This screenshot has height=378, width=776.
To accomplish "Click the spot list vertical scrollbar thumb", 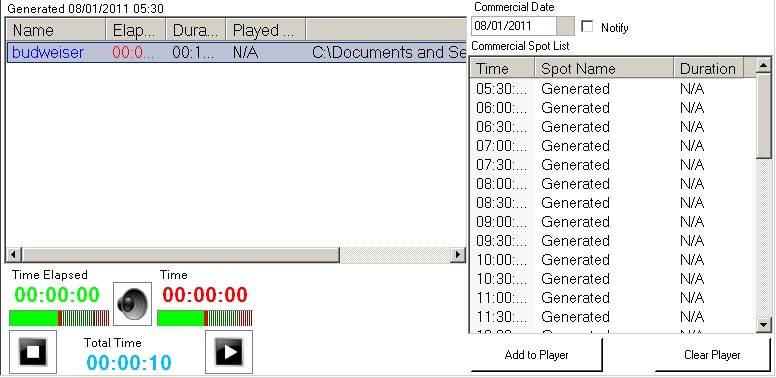I will 764,117.
